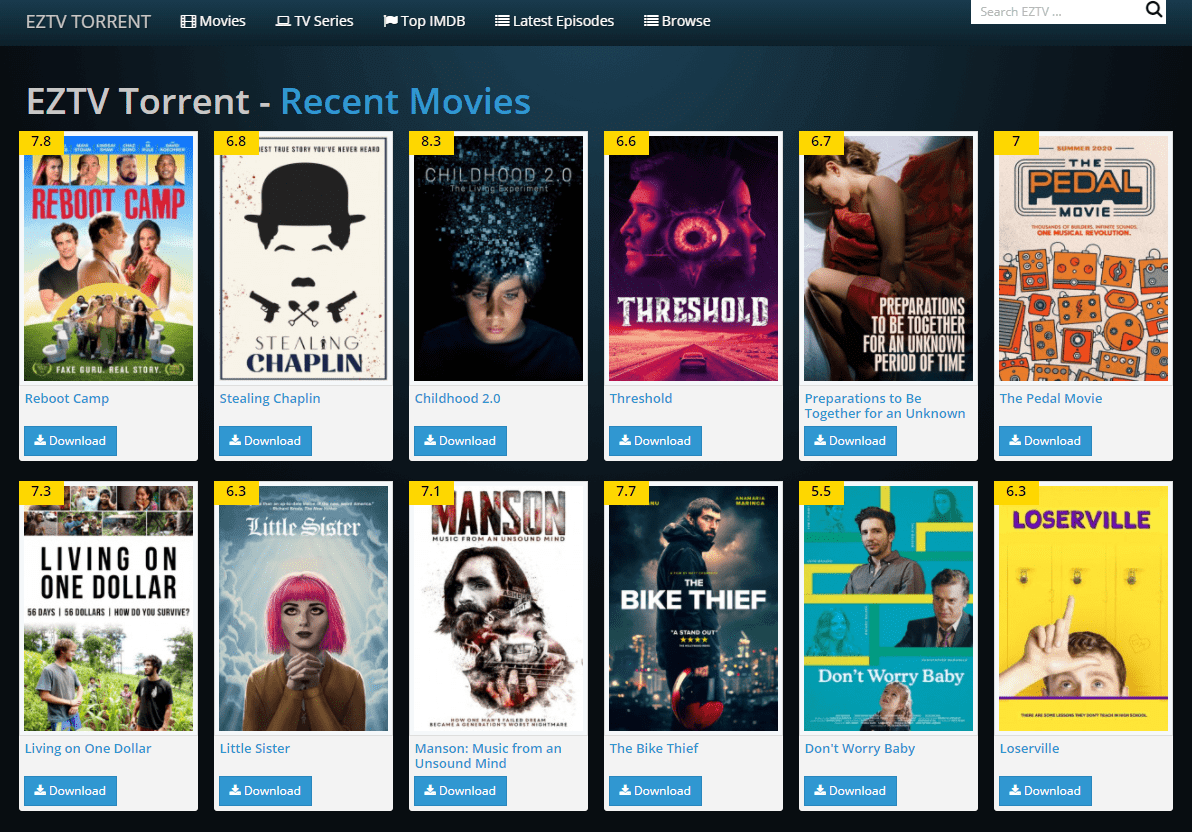
Task: Click the search magnifier icon
Action: pyautogui.click(x=1153, y=11)
